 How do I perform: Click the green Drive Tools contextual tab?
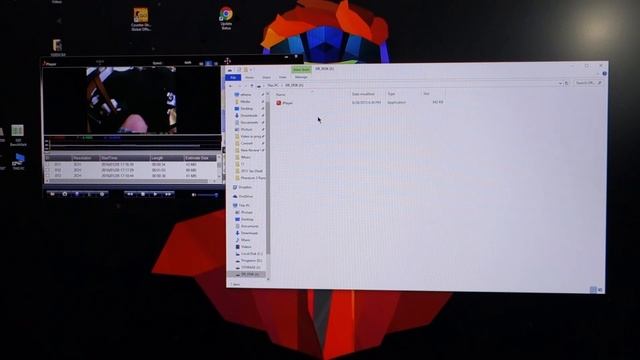(x=301, y=70)
